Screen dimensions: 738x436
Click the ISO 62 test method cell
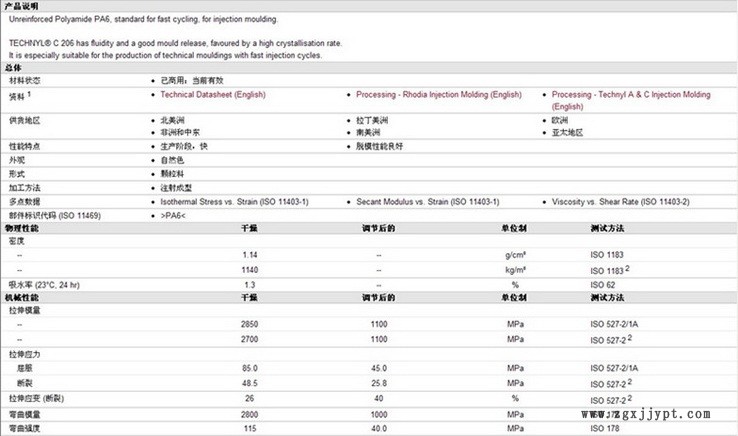coord(602,285)
